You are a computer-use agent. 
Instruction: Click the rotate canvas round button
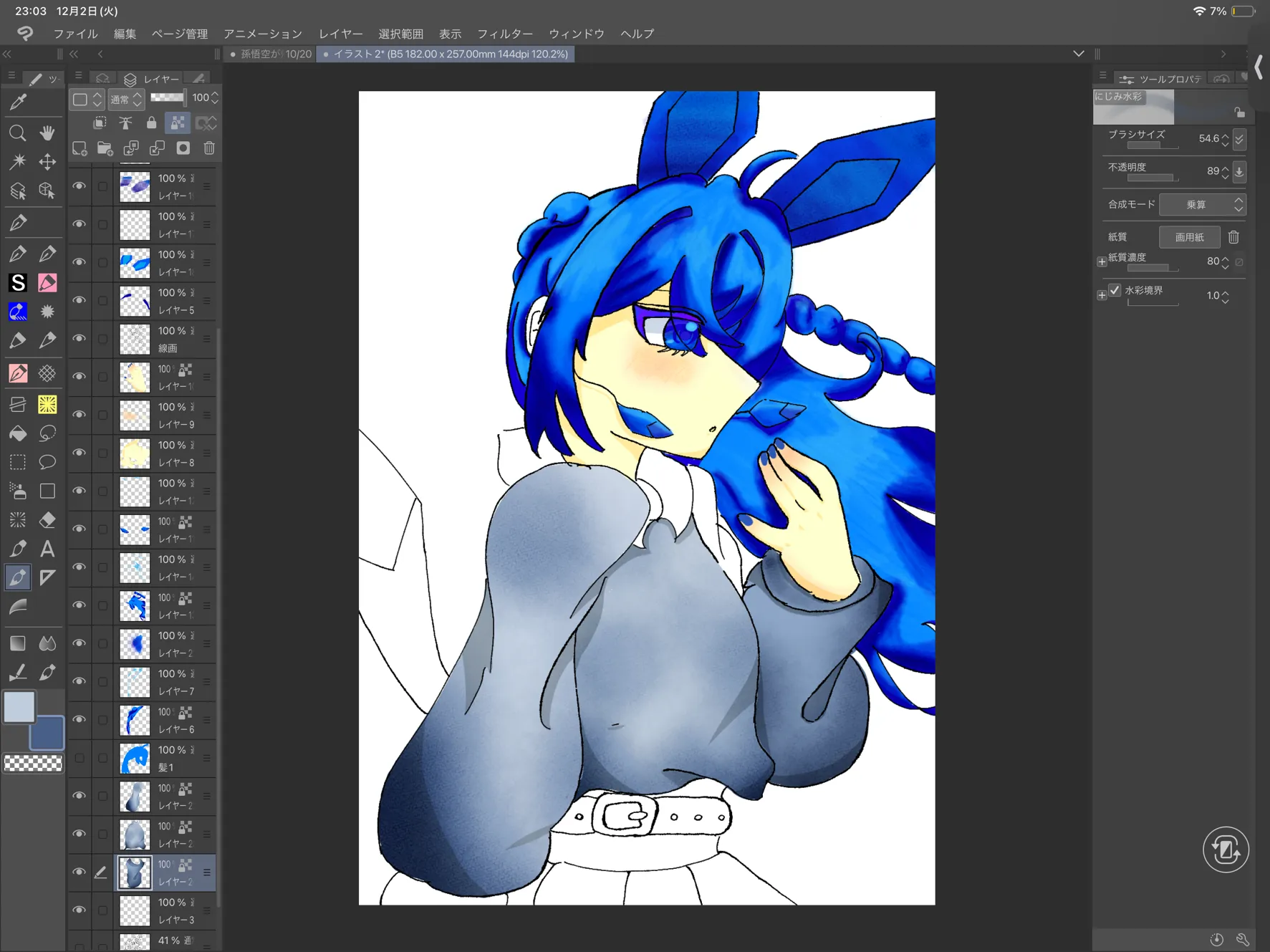click(1226, 850)
